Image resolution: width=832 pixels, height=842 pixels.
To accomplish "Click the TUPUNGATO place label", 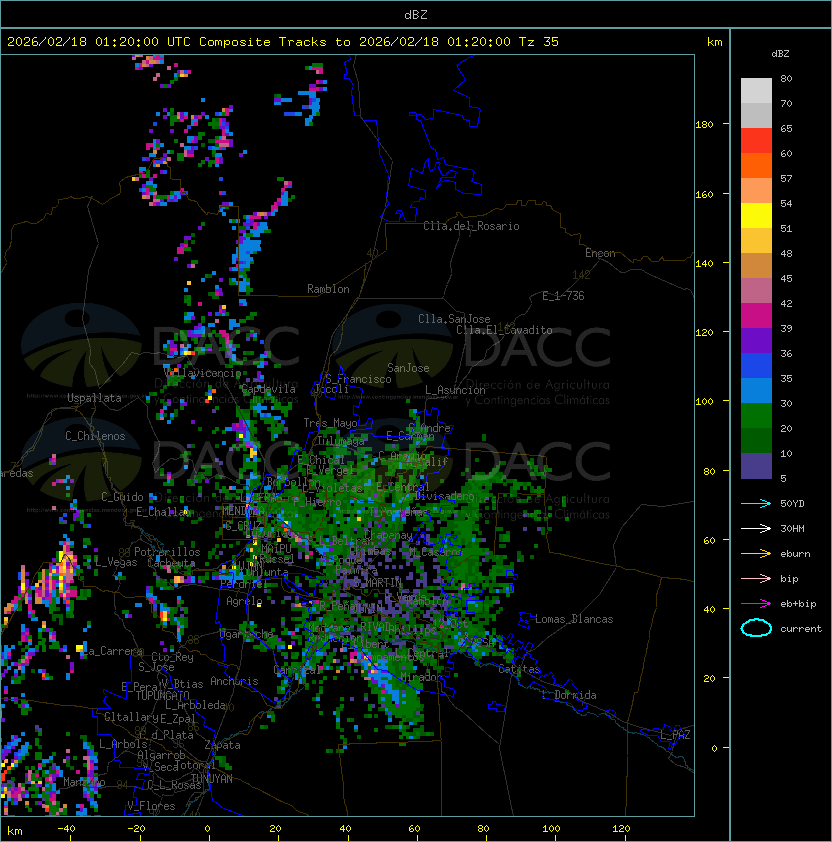I will click(x=162, y=696).
